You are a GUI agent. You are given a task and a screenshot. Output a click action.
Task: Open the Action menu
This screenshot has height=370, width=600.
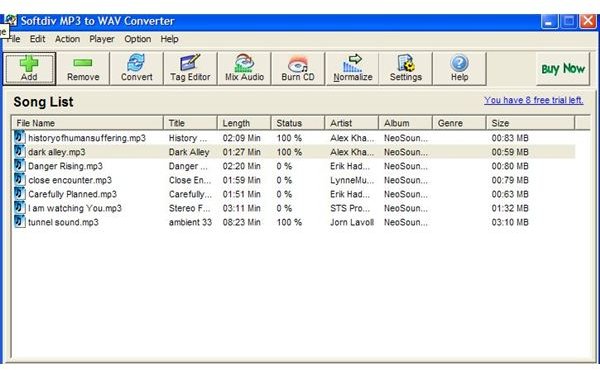(x=67, y=39)
